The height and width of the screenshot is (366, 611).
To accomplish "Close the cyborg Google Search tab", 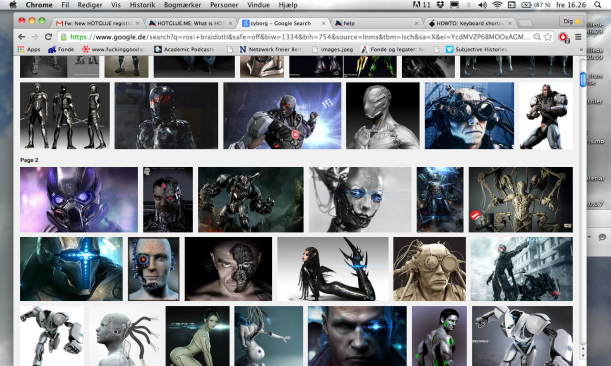I will [x=323, y=23].
